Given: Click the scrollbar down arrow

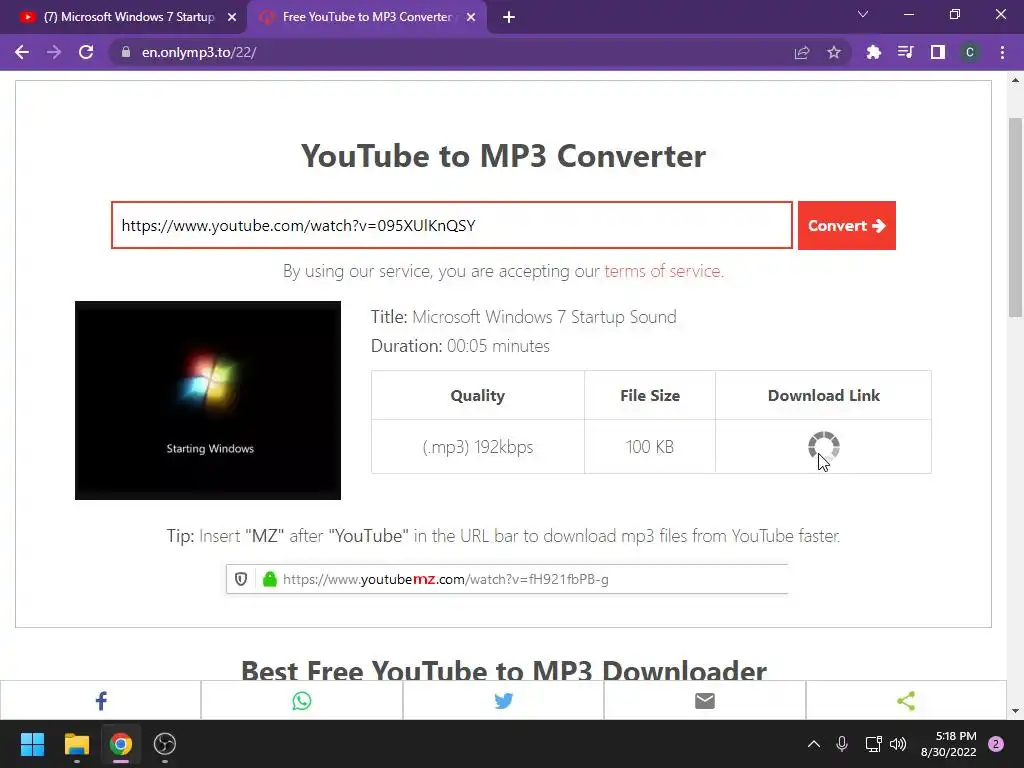Looking at the screenshot, I should [1015, 711].
